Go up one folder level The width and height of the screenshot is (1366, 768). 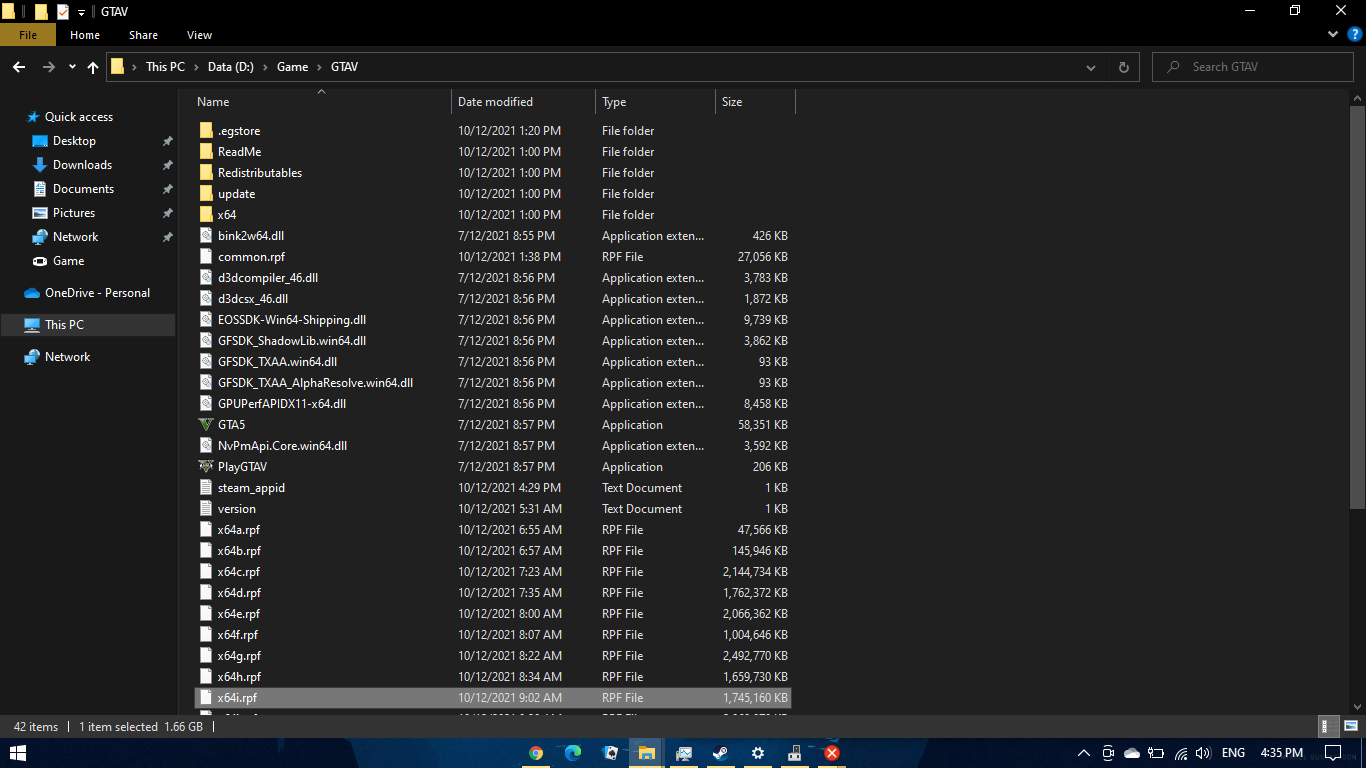(x=93, y=67)
